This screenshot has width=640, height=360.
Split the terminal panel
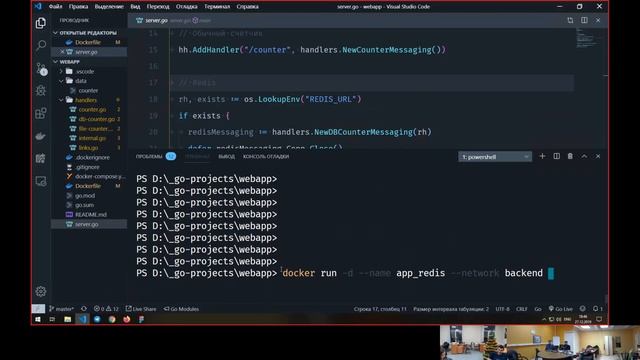coord(556,156)
